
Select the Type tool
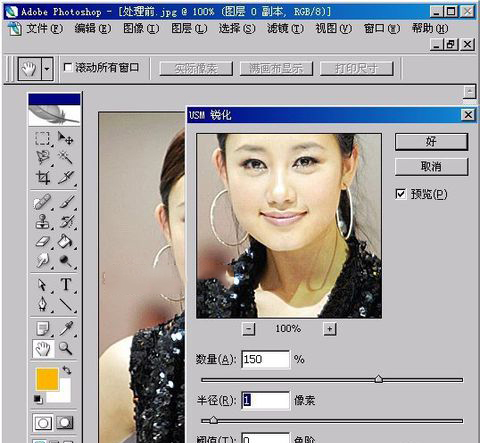click(66, 284)
